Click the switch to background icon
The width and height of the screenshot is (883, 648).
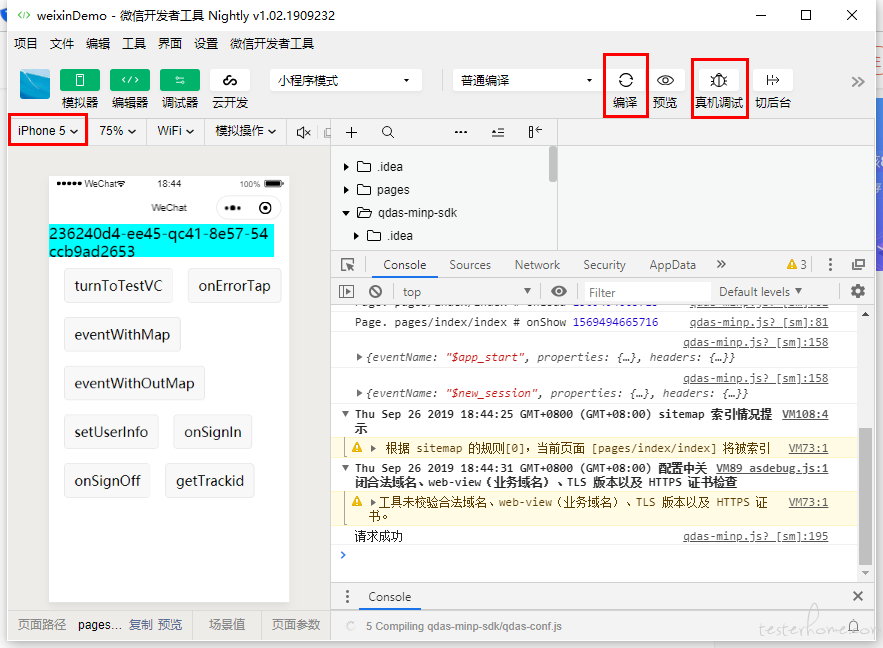pos(773,80)
